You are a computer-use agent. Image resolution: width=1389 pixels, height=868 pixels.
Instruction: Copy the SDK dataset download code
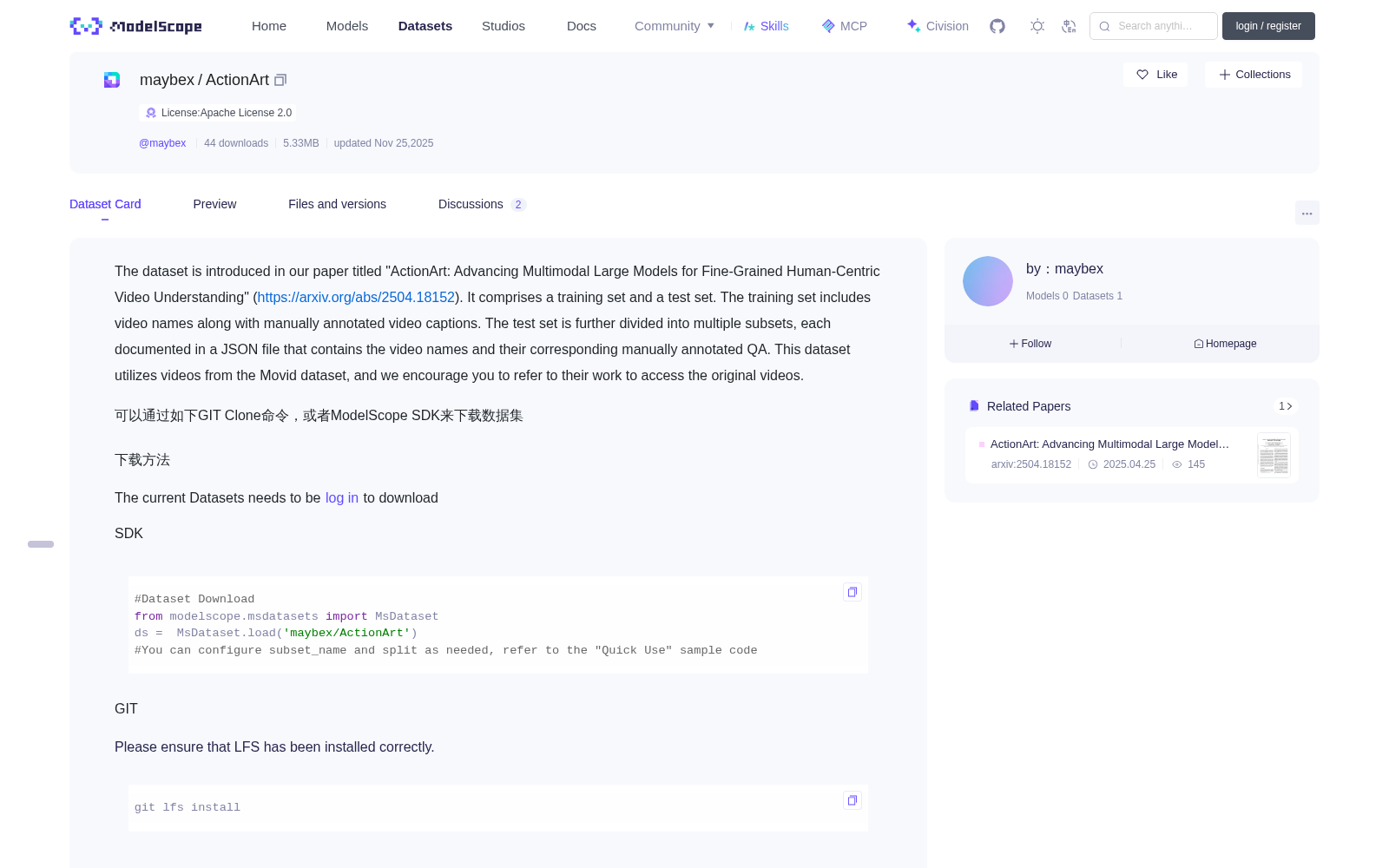click(852, 592)
